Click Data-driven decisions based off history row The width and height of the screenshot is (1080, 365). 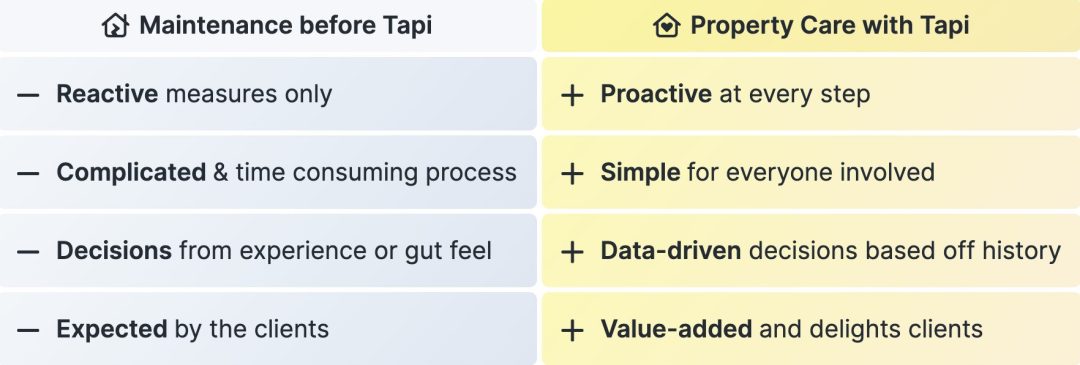tap(811, 251)
